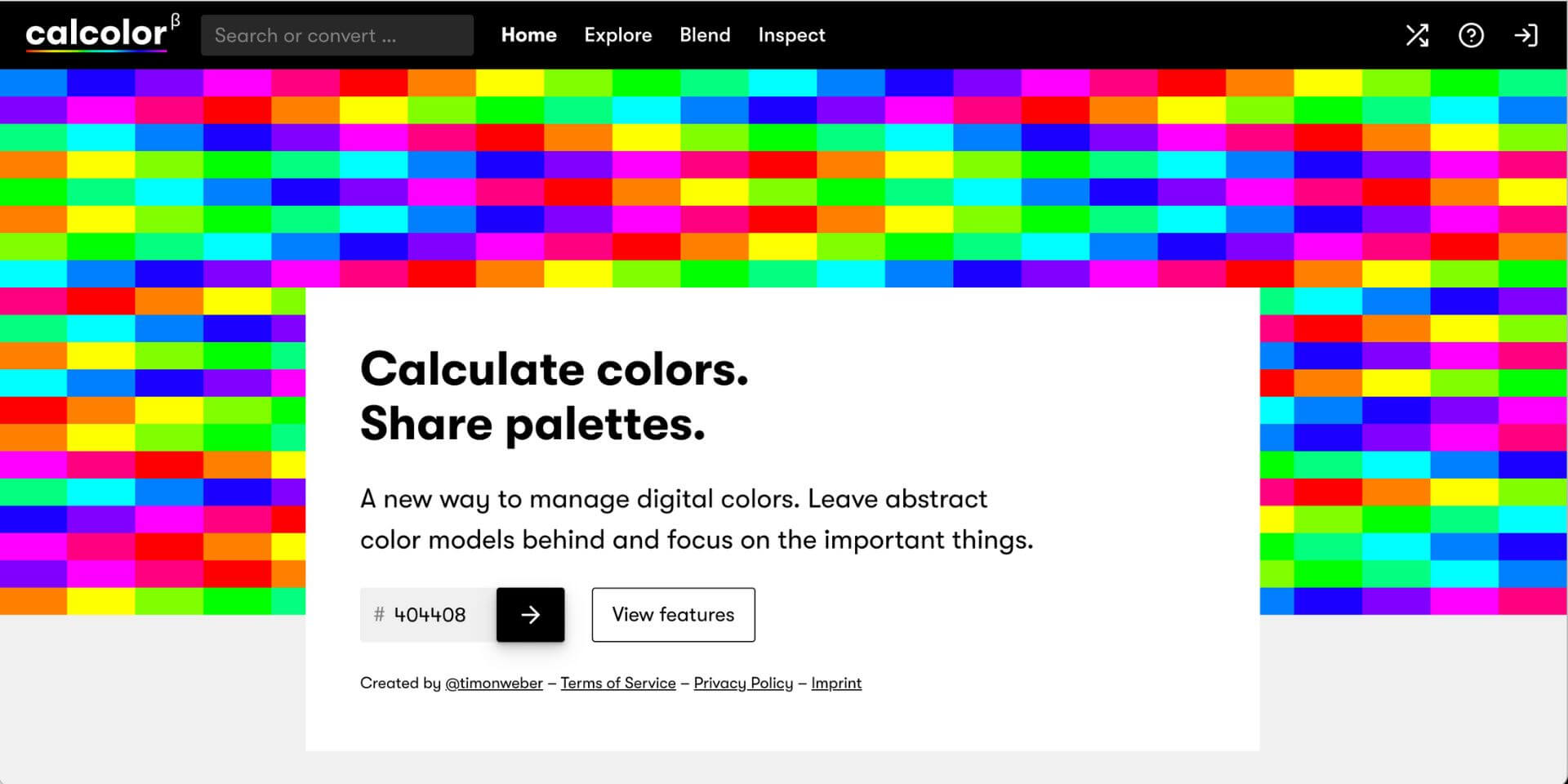Screen dimensions: 1568x784
Task: Focus the Search or convert field
Action: point(336,35)
